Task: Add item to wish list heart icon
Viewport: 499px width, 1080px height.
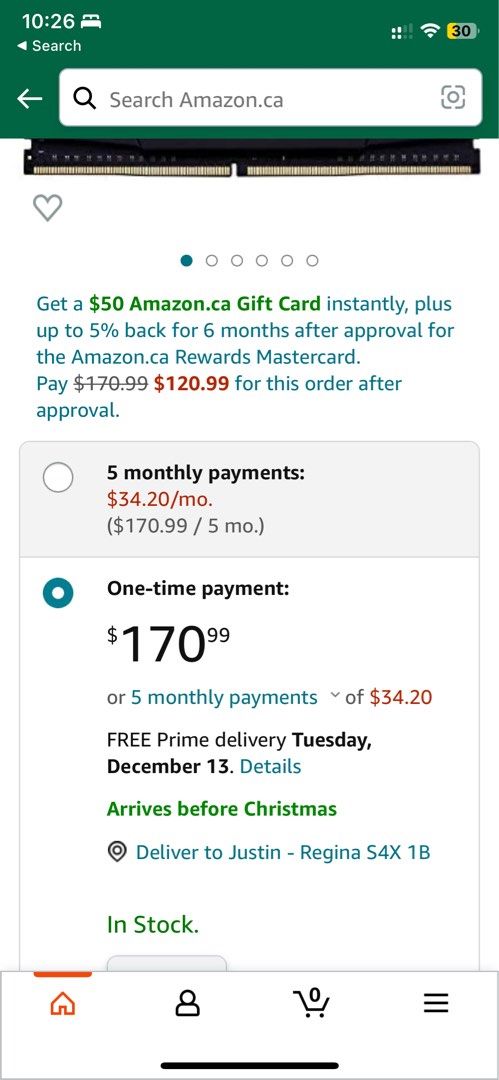Action: click(48, 207)
